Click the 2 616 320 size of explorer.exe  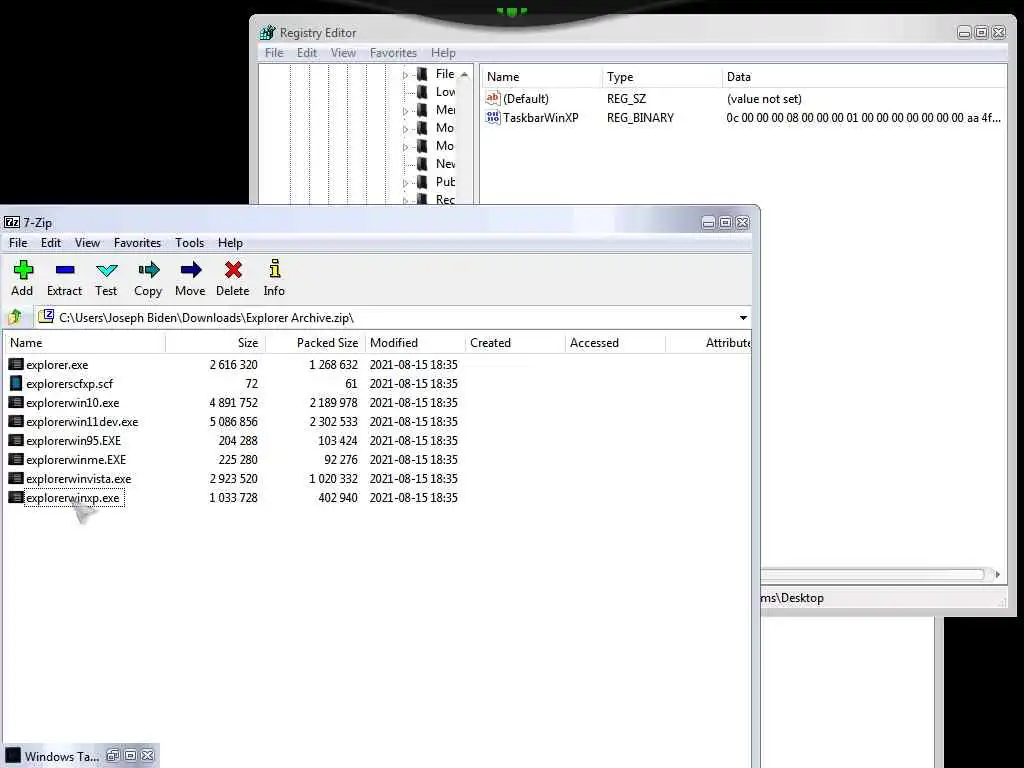233,364
